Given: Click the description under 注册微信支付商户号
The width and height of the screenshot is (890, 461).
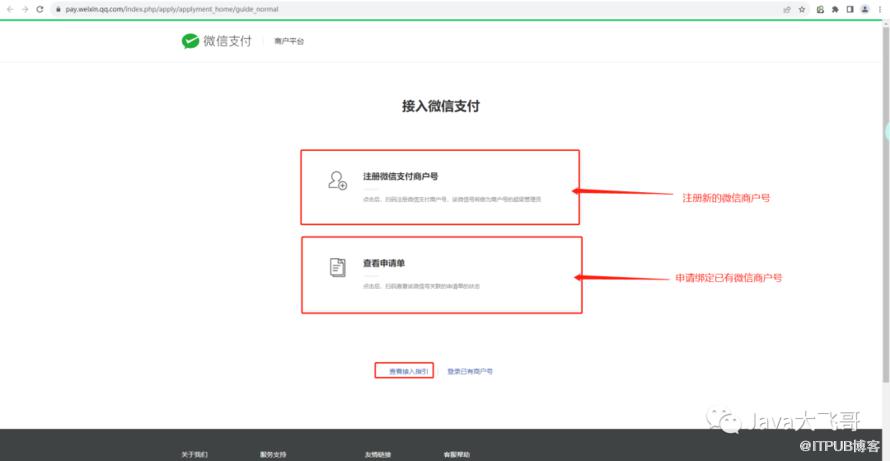Looking at the screenshot, I should [x=452, y=199].
